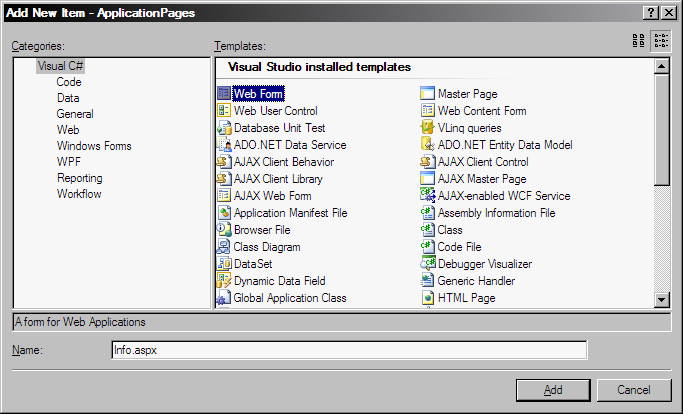This screenshot has height=414, width=683.
Task: Open the Windows Forms category
Action: (x=94, y=146)
